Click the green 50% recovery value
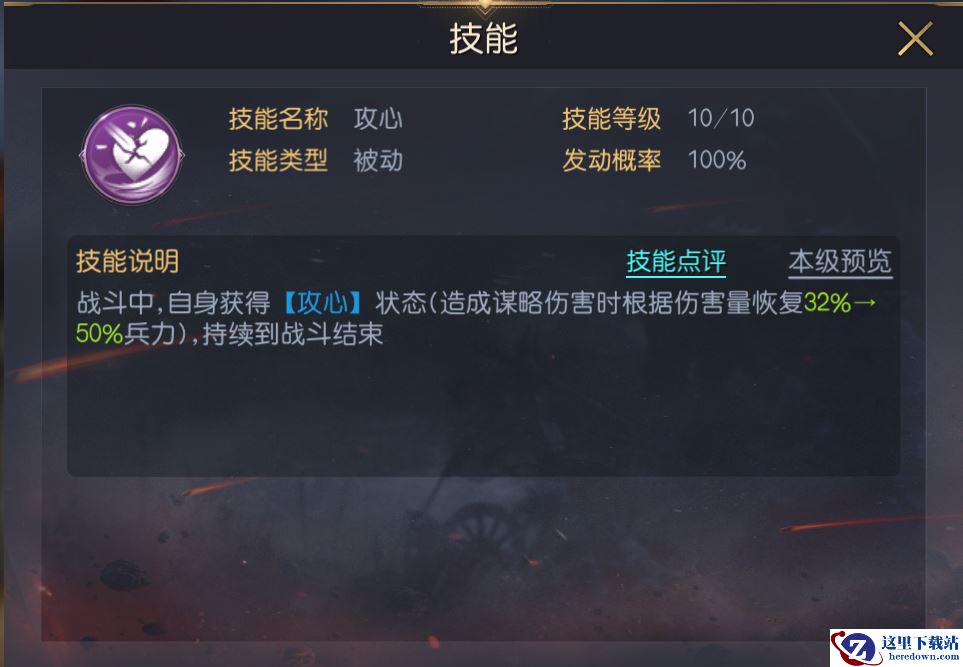 click(99, 334)
